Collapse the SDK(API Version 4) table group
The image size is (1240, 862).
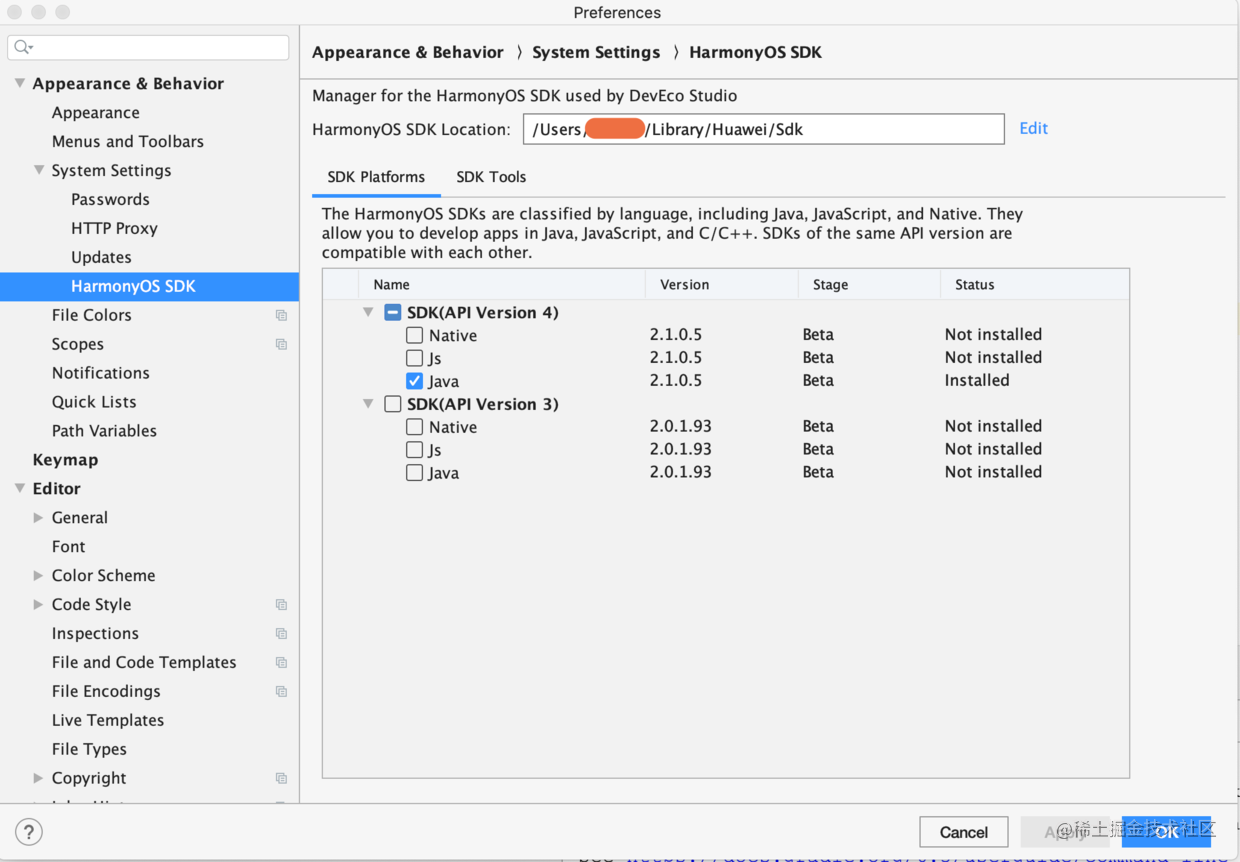coord(369,313)
